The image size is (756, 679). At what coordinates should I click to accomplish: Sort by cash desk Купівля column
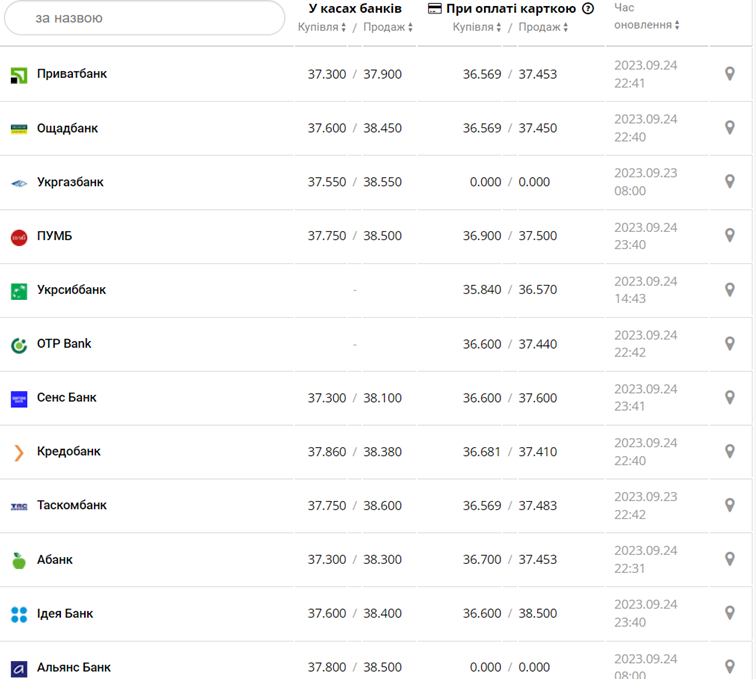click(322, 27)
